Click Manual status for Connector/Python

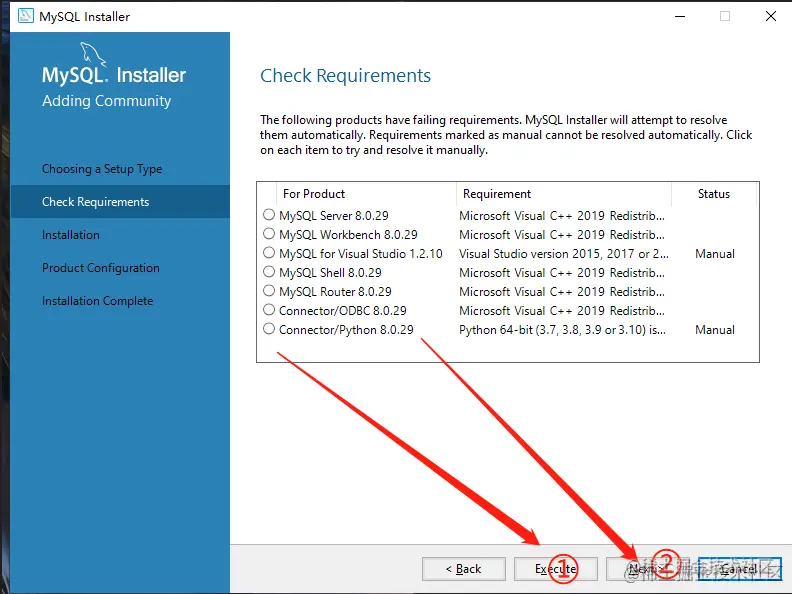pos(715,330)
